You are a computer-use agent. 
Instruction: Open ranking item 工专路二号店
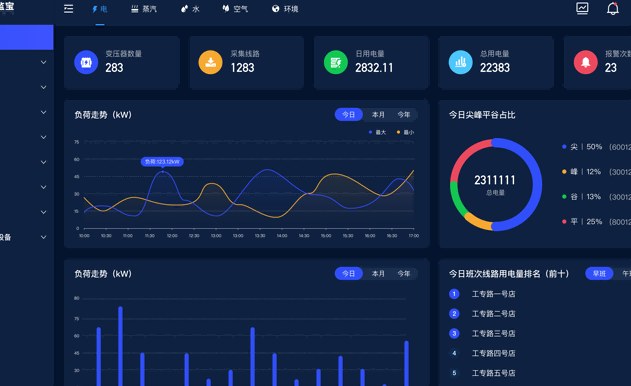(493, 314)
